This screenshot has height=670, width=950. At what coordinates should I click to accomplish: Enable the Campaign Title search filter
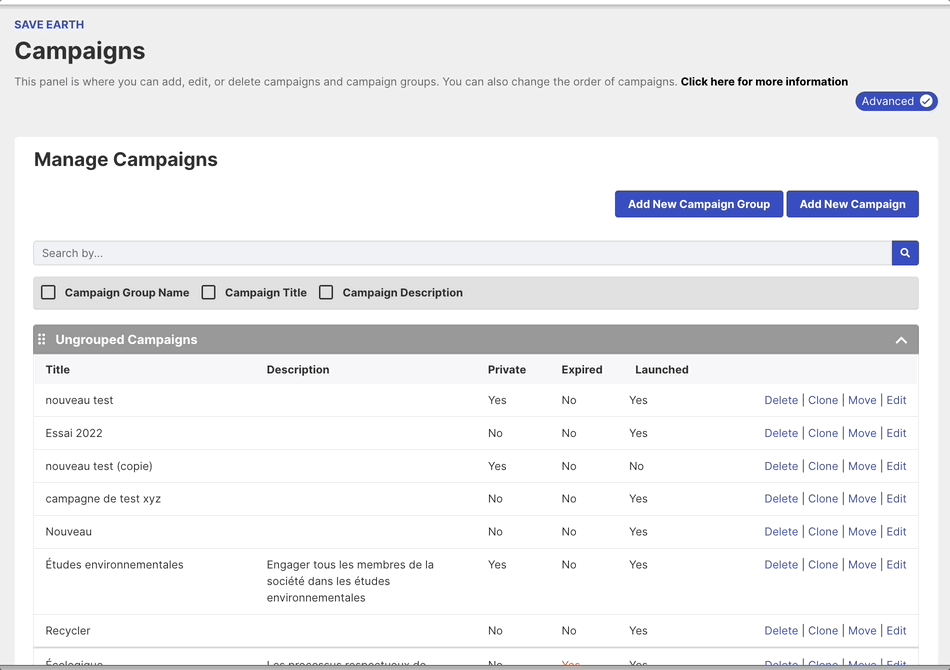(x=209, y=293)
